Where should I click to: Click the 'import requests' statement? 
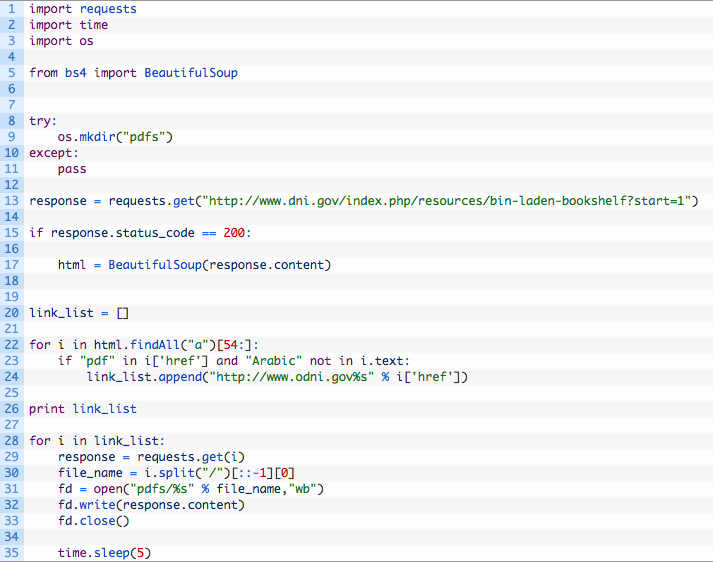tap(83, 9)
